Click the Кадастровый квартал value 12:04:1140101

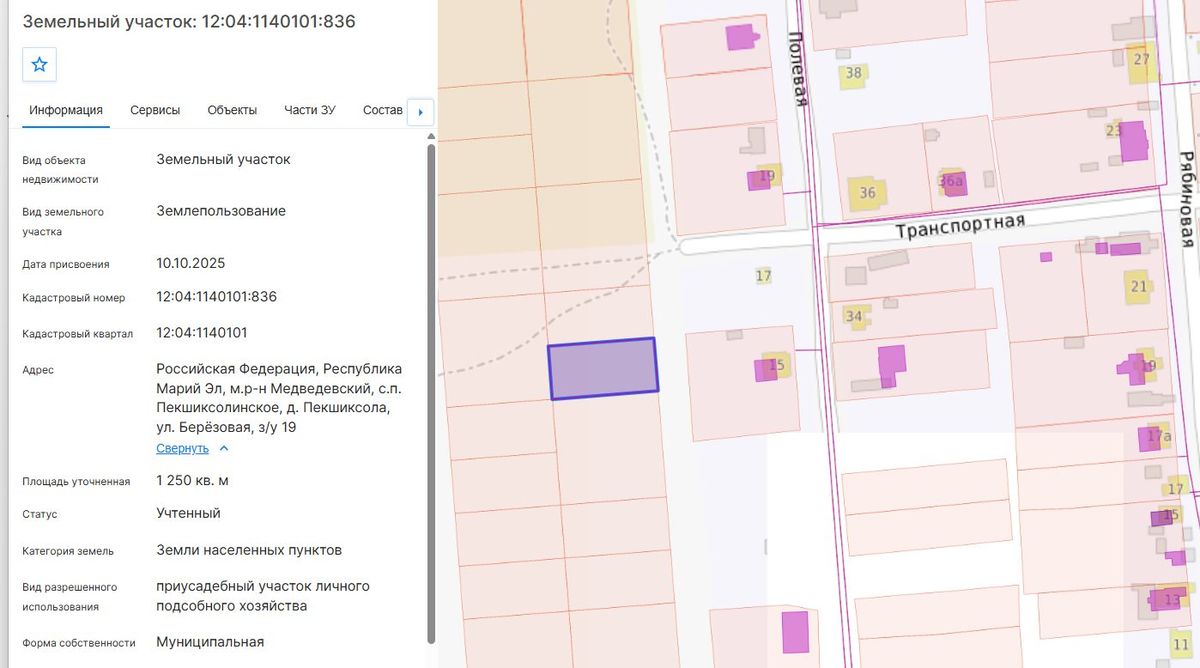[202, 333]
